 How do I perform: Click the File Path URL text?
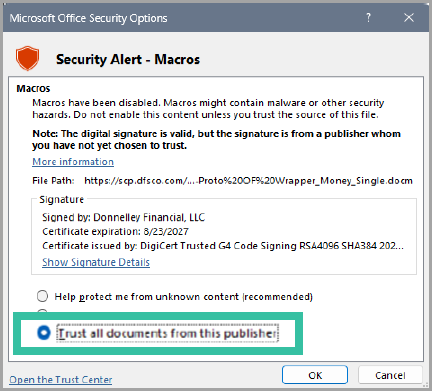[248, 181]
